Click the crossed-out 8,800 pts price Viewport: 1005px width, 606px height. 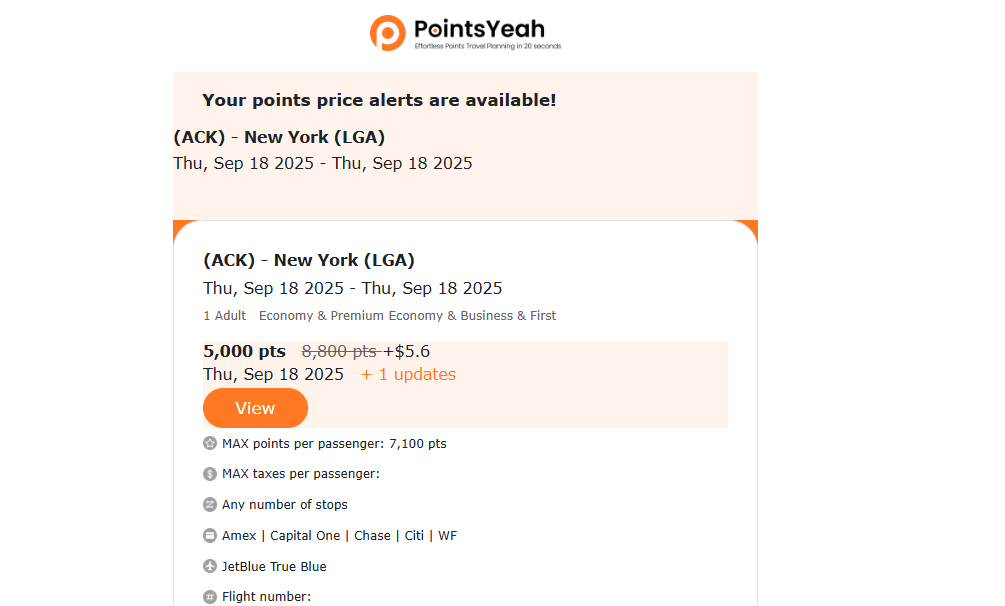pos(339,351)
